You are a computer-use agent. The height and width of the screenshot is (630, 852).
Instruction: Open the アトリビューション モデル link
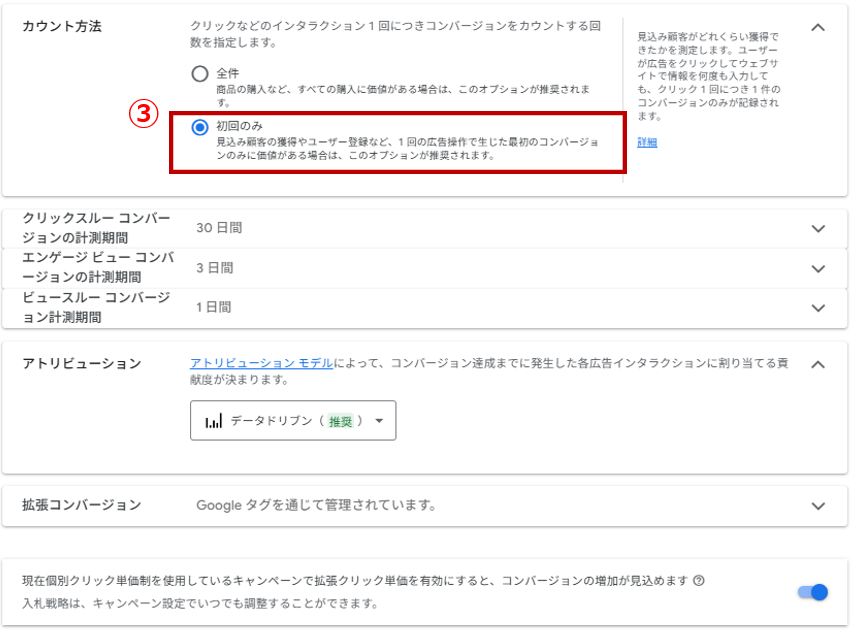(x=262, y=363)
